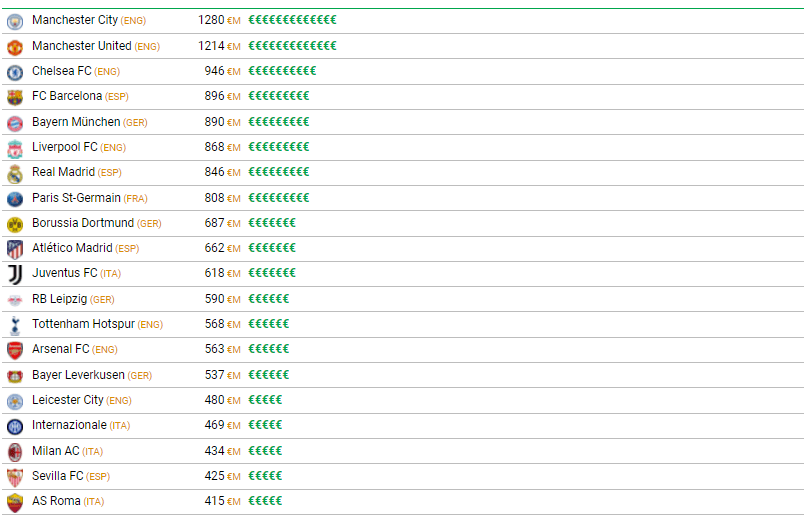Open the FC Barcelona team link
Viewport: 804px width, 516px height.
coord(67,96)
